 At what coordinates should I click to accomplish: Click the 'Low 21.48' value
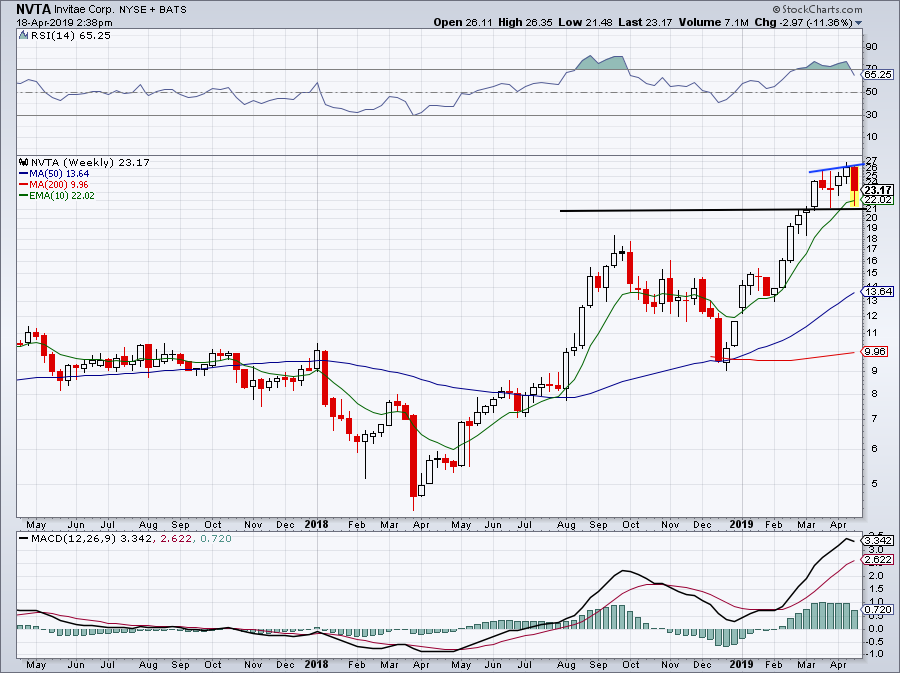click(585, 22)
